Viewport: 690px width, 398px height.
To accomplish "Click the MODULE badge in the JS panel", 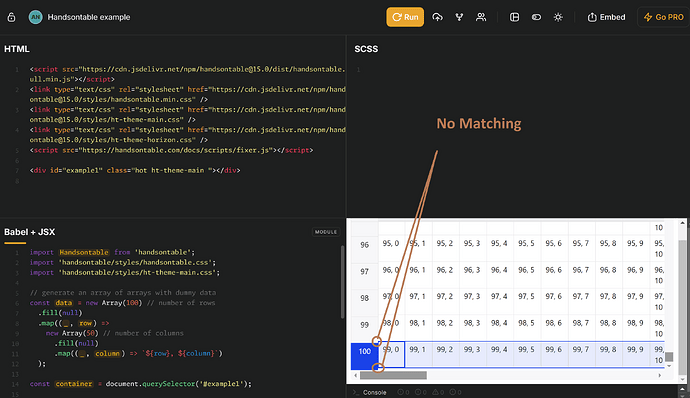I will click(x=326, y=232).
